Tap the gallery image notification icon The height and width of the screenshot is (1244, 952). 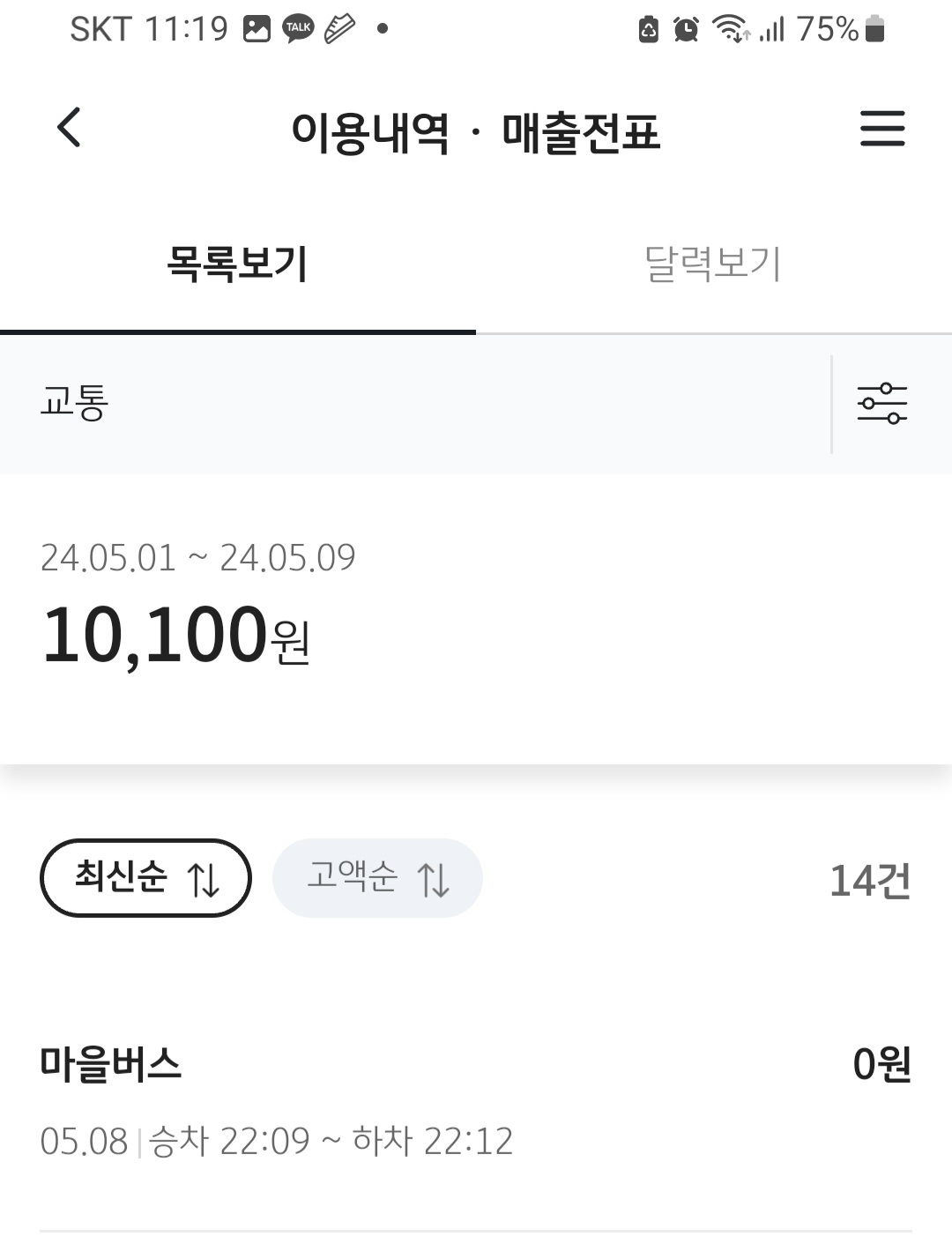coord(257,29)
